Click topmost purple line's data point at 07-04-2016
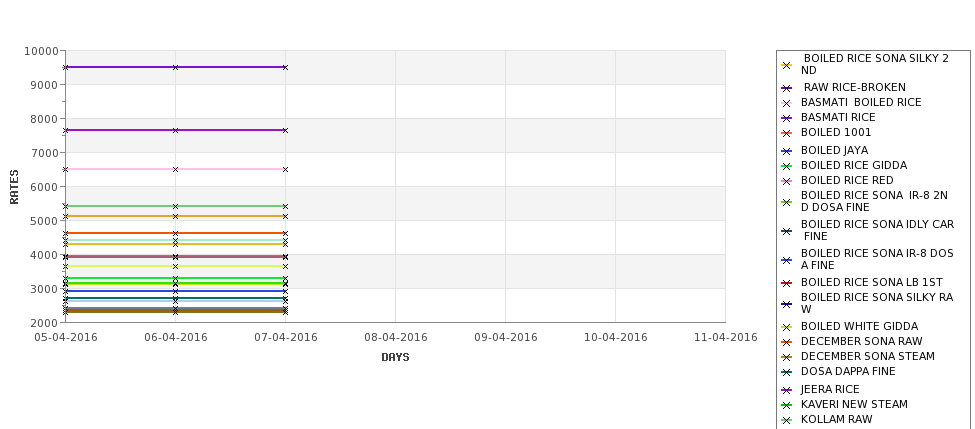975x429 pixels. click(285, 67)
